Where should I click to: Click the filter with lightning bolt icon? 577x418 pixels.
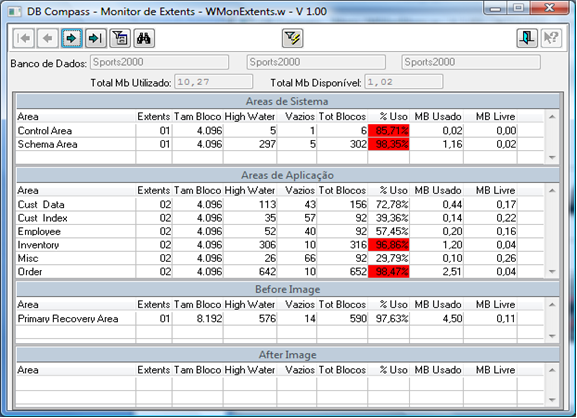click(x=293, y=38)
